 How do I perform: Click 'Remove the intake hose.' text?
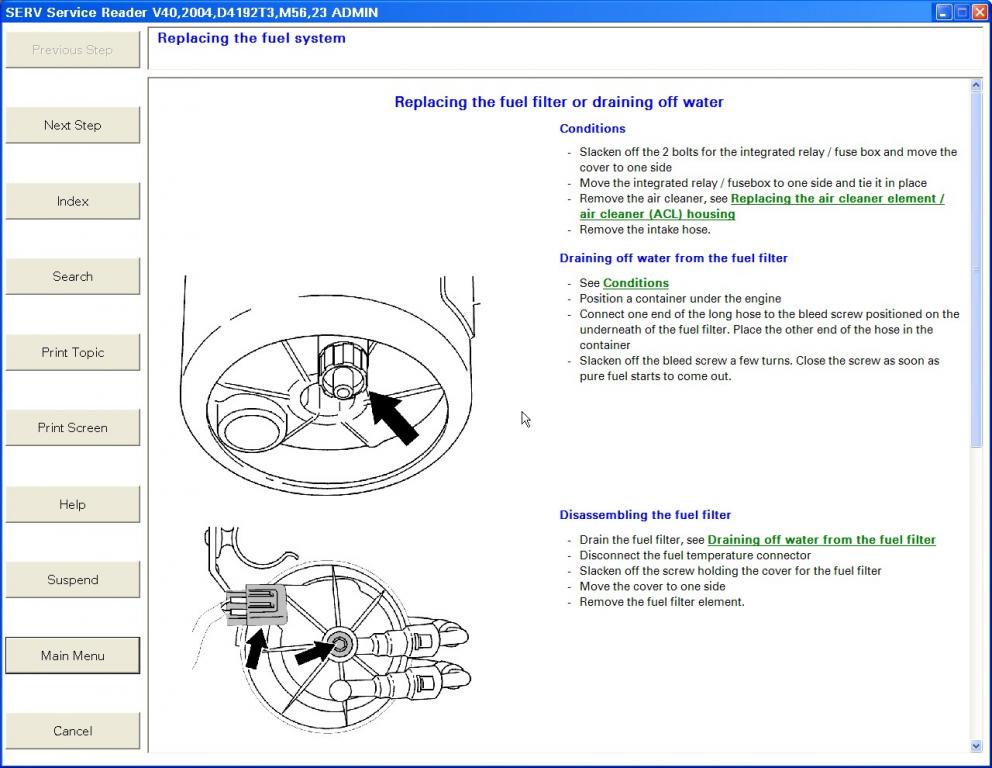pyautogui.click(x=645, y=230)
